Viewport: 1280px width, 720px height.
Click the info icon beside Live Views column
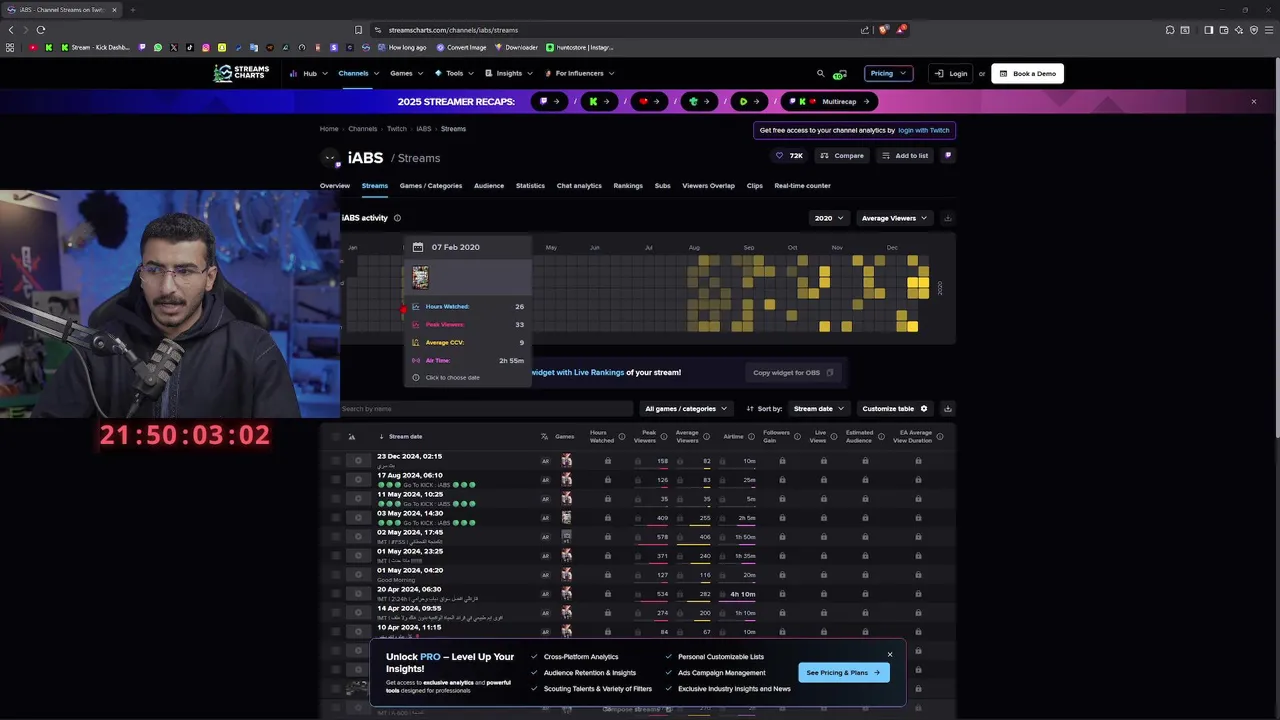click(x=835, y=437)
